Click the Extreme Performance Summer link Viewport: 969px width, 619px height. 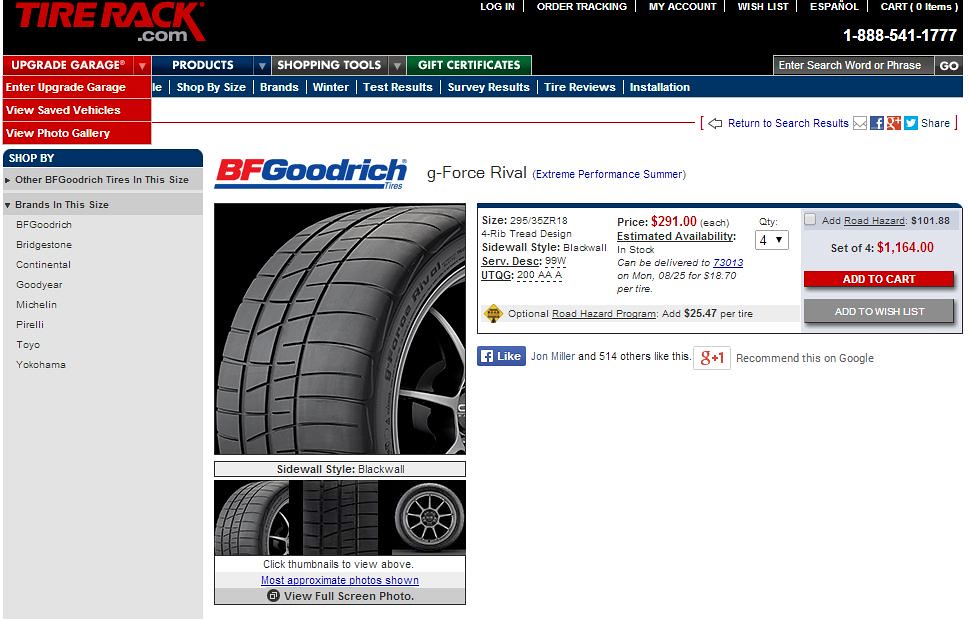[609, 174]
